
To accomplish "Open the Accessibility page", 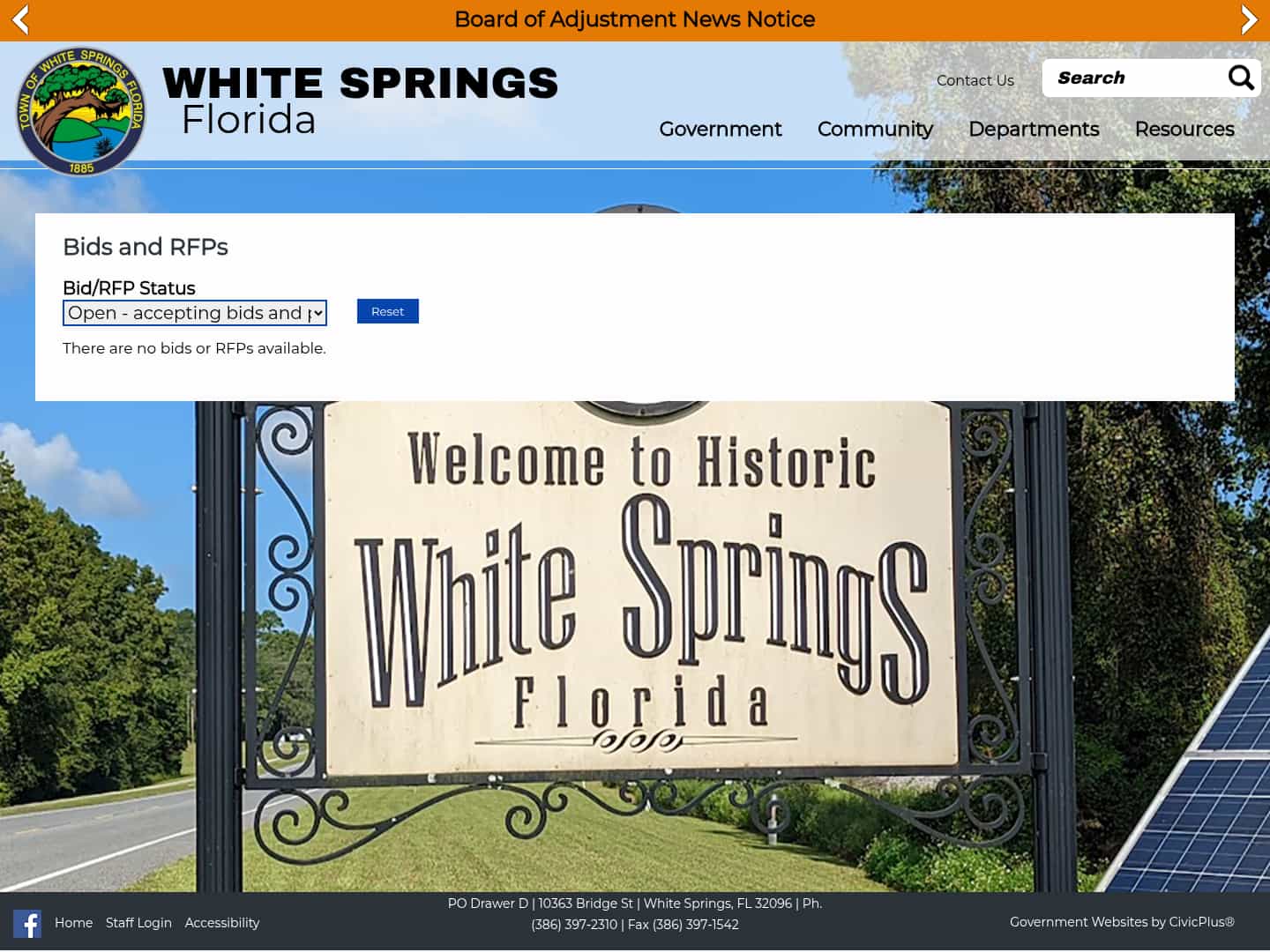I will pyautogui.click(x=221, y=923).
